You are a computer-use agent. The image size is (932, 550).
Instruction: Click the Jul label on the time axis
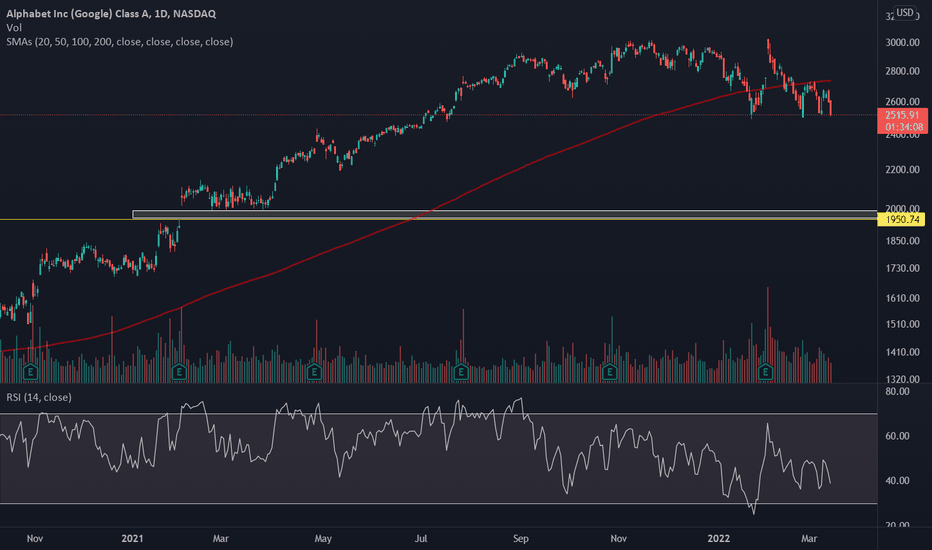(420, 538)
